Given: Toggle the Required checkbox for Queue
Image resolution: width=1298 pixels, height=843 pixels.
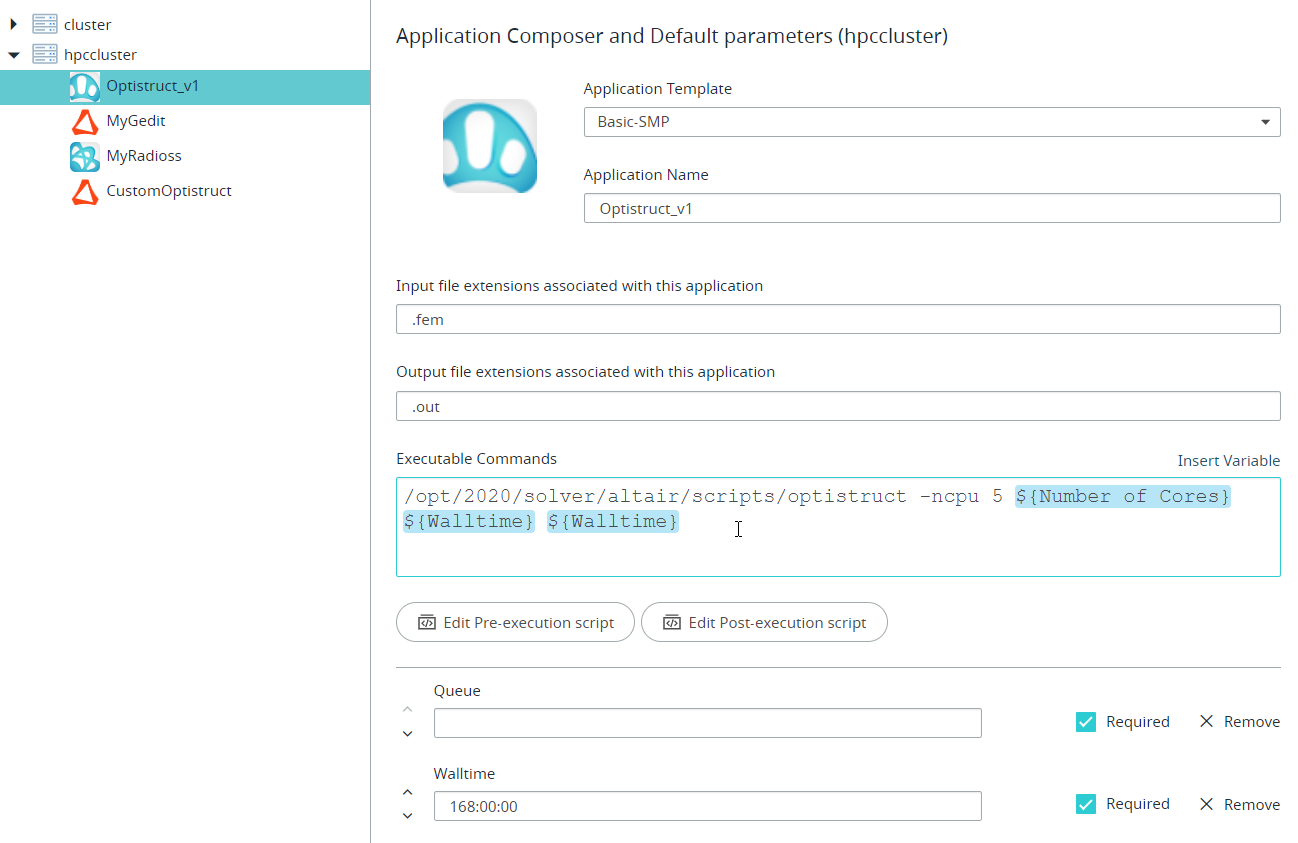Looking at the screenshot, I should click(1086, 722).
